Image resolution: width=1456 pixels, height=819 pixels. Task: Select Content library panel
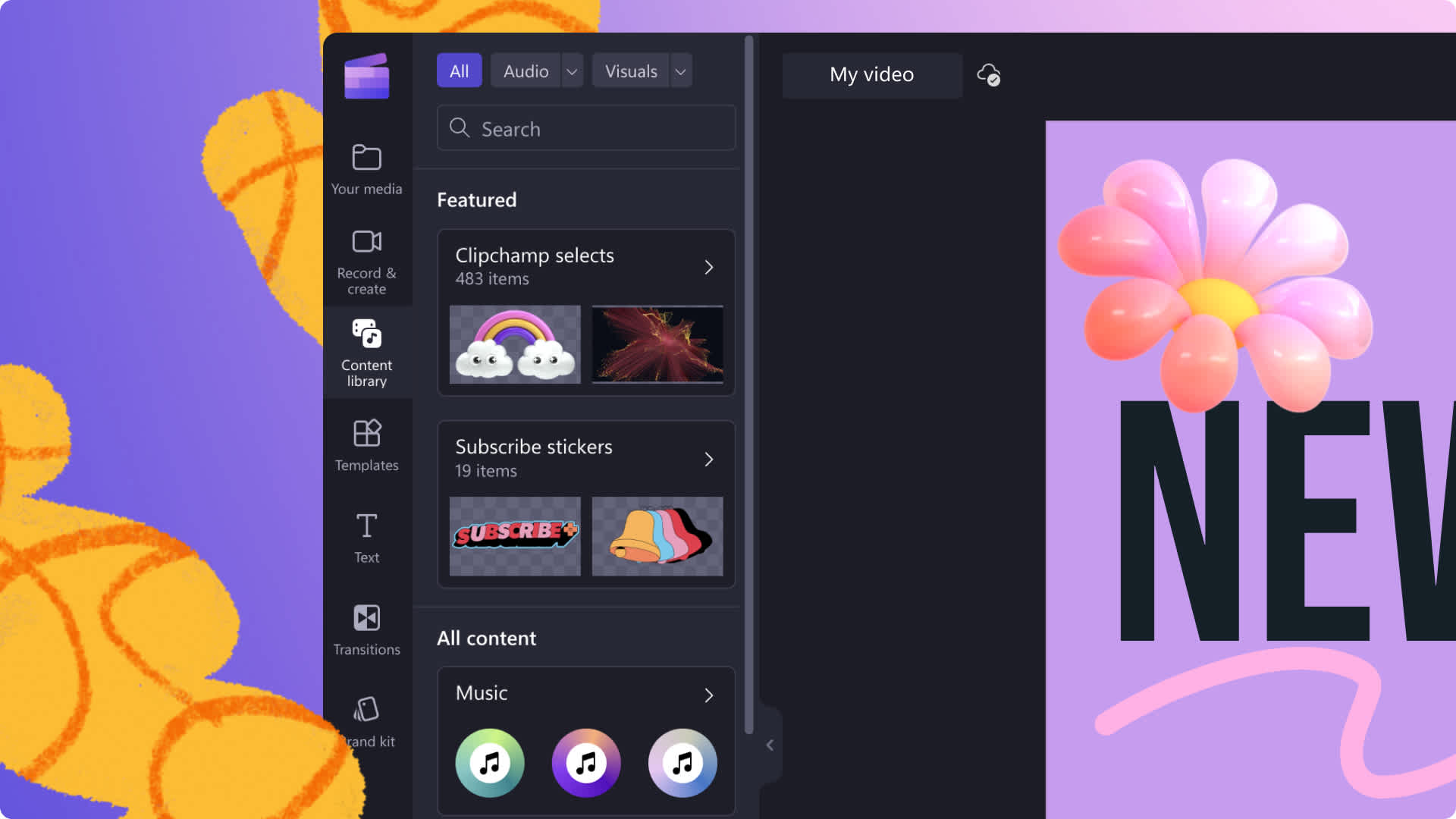click(x=366, y=352)
